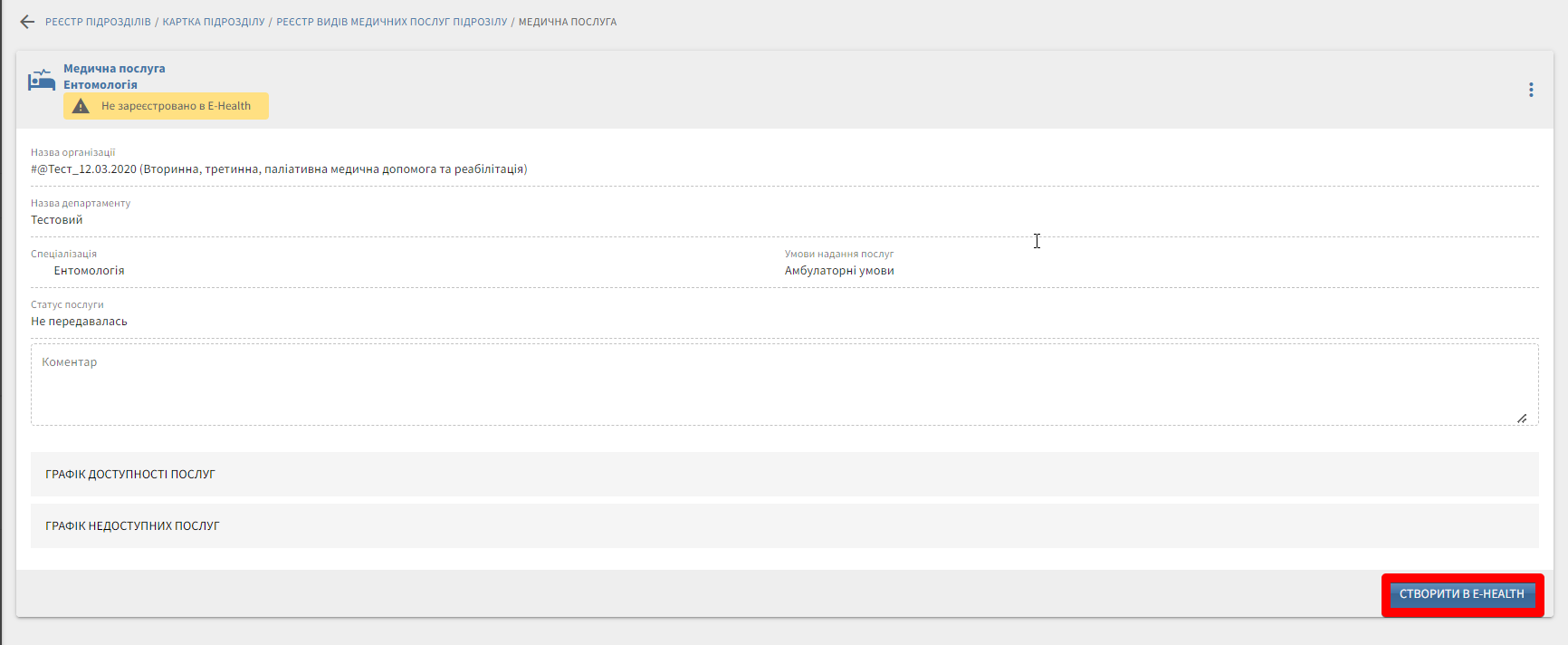The image size is (1568, 645).
Task: Click the back arrow icon
Action: (x=27, y=22)
